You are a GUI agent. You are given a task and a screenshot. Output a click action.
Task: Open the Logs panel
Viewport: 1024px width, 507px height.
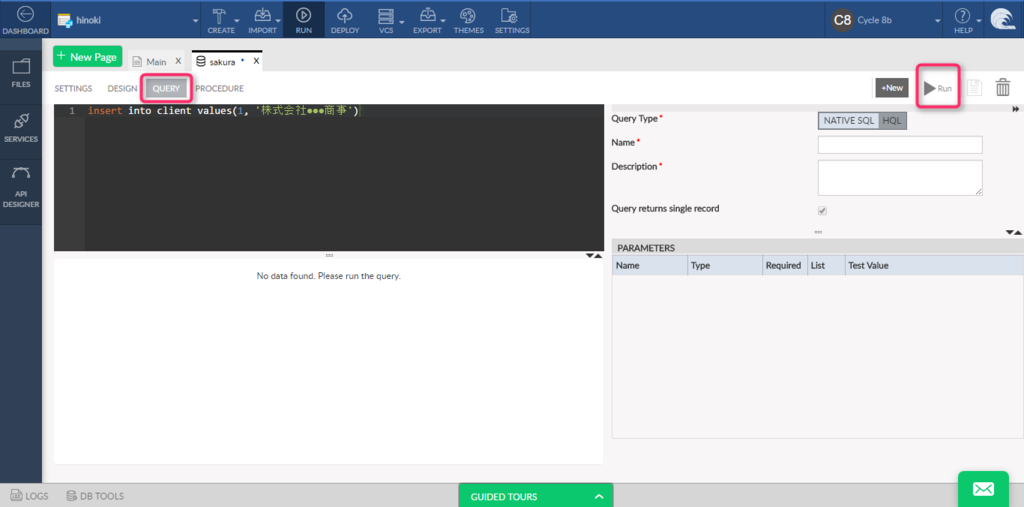pyautogui.click(x=29, y=497)
